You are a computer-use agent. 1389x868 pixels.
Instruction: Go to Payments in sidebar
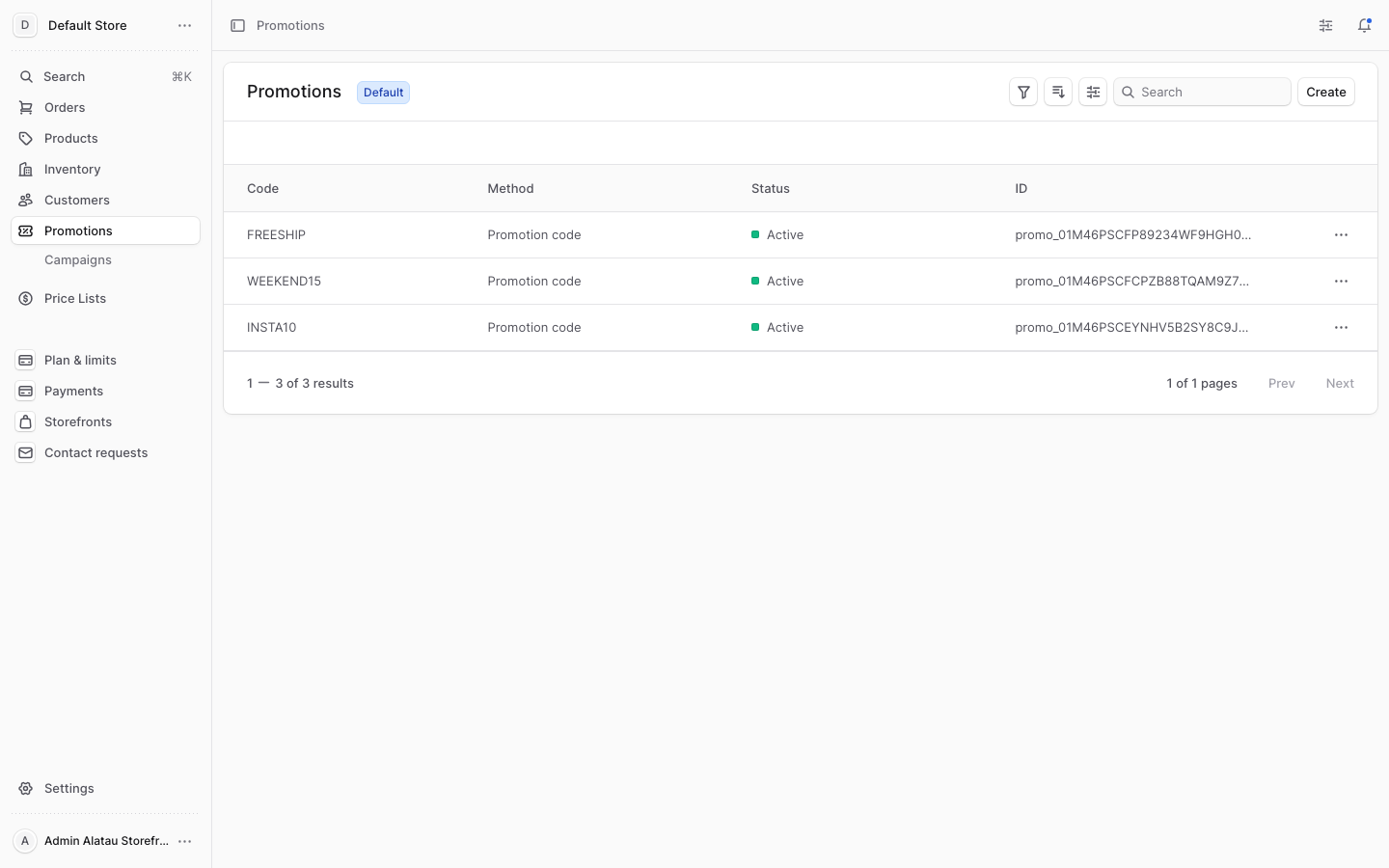pyautogui.click(x=105, y=392)
